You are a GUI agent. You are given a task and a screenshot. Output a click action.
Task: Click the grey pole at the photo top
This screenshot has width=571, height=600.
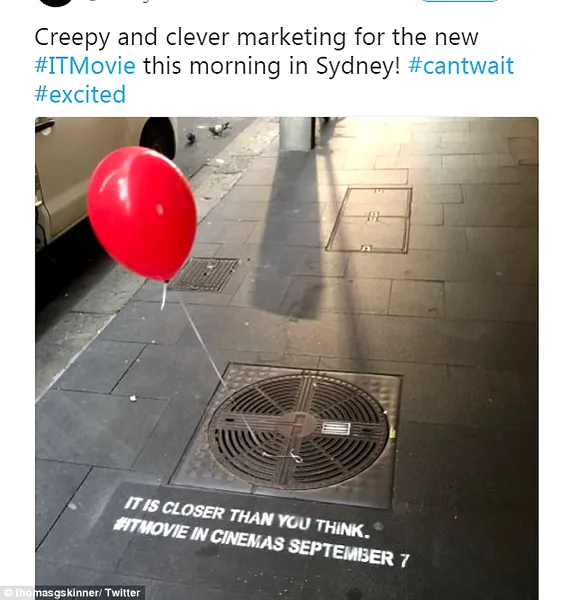tap(297, 133)
